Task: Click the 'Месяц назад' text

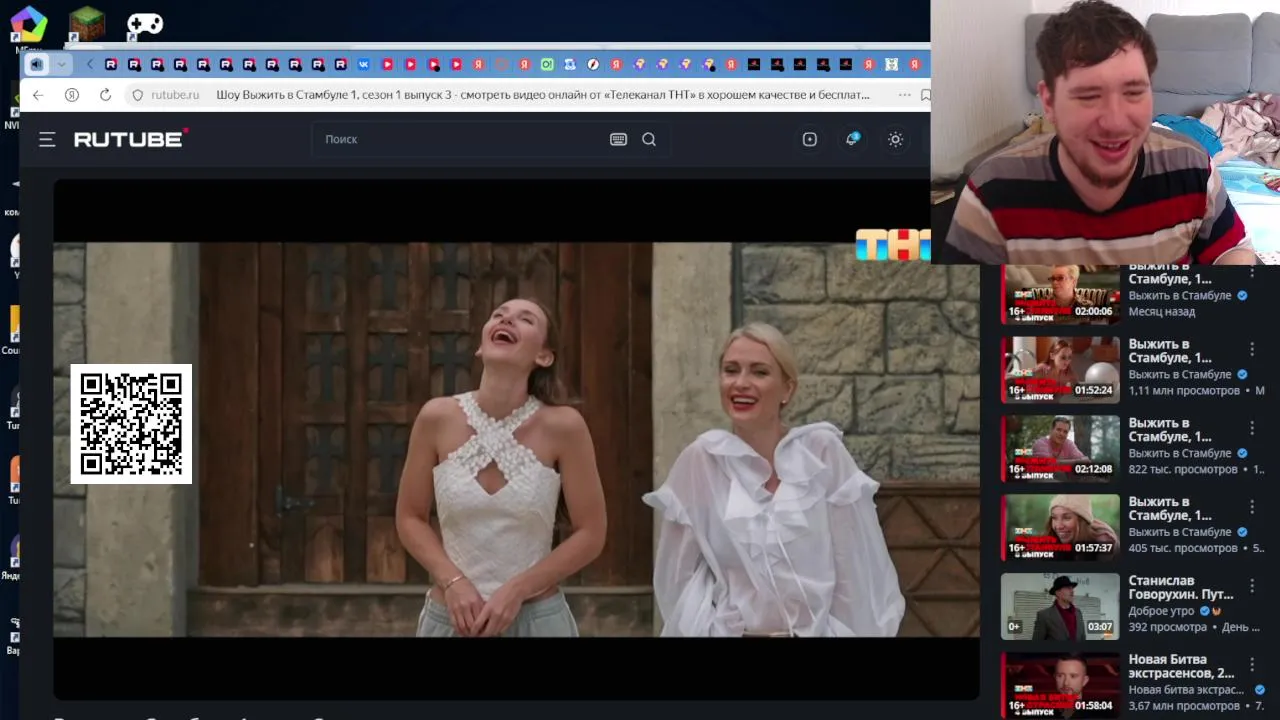Action: coord(1162,312)
